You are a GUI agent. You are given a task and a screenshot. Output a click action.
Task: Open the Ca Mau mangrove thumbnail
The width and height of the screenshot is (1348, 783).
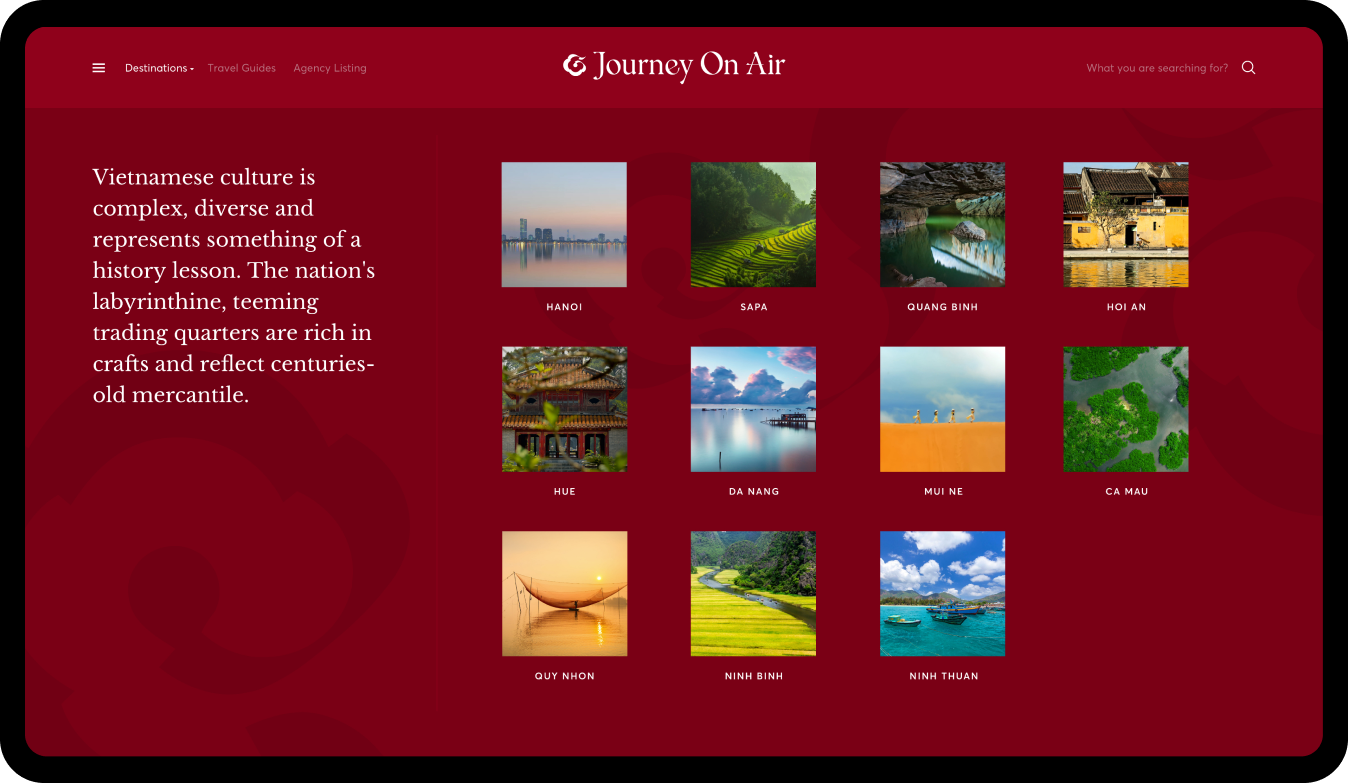coord(1126,409)
